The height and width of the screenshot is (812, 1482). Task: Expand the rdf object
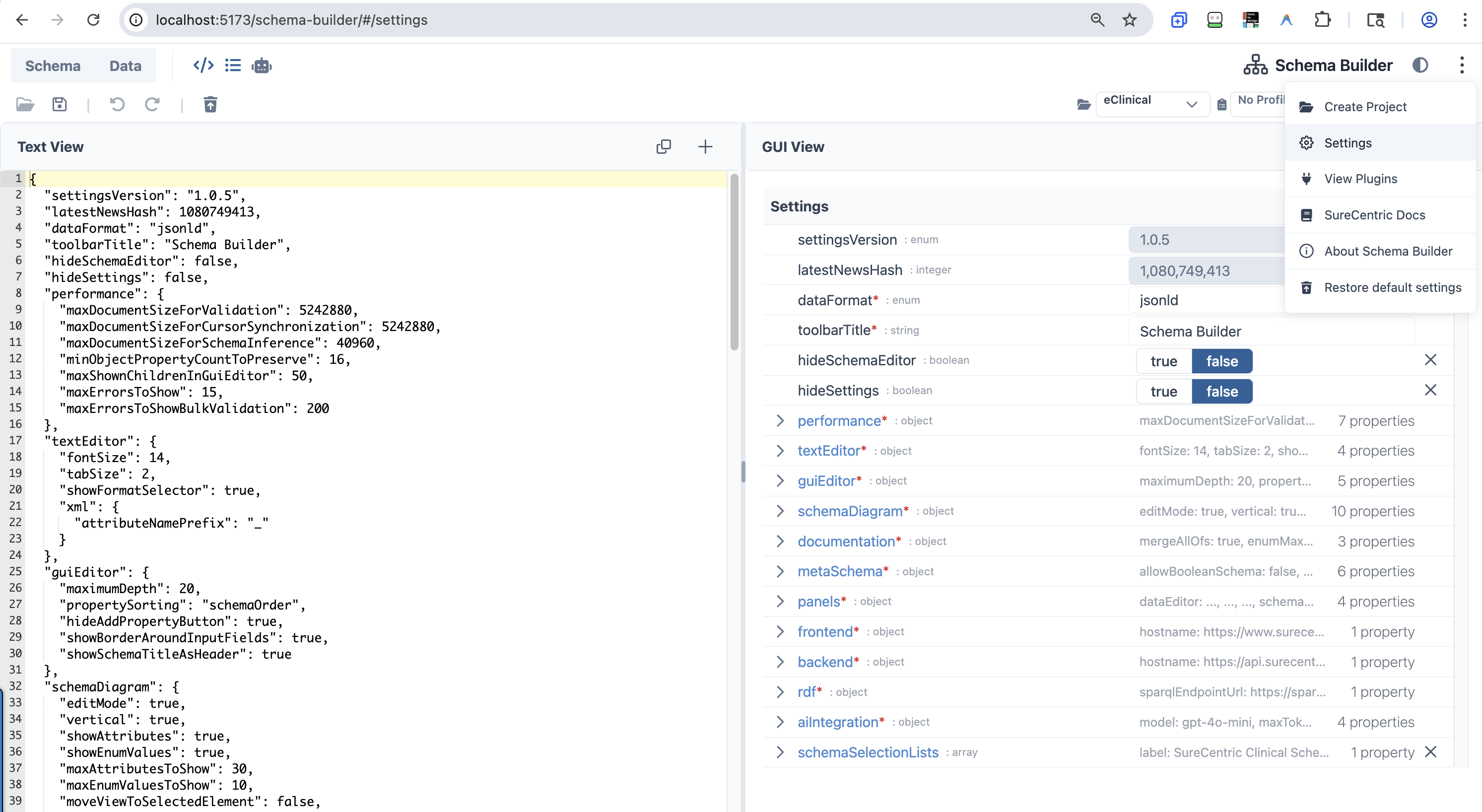780,692
